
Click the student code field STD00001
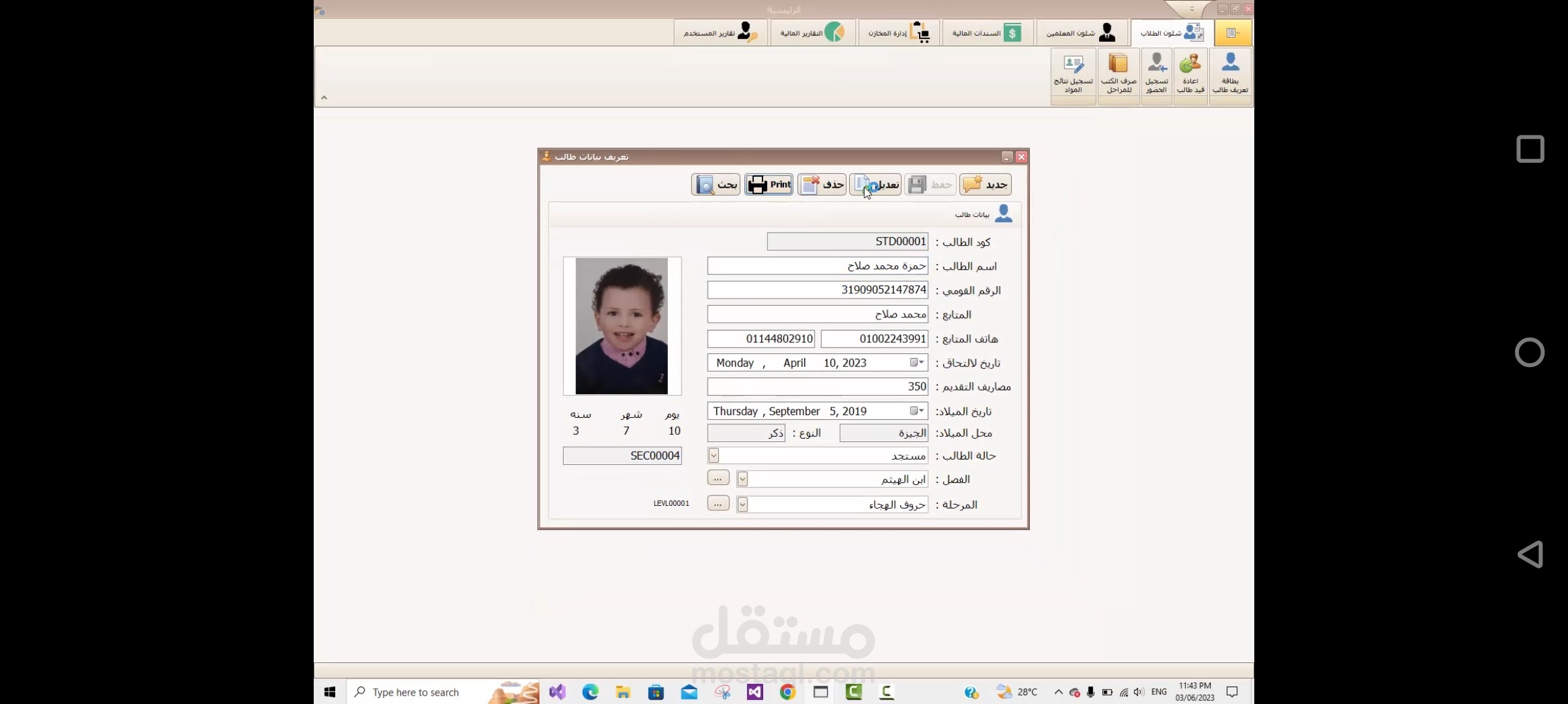pos(847,242)
